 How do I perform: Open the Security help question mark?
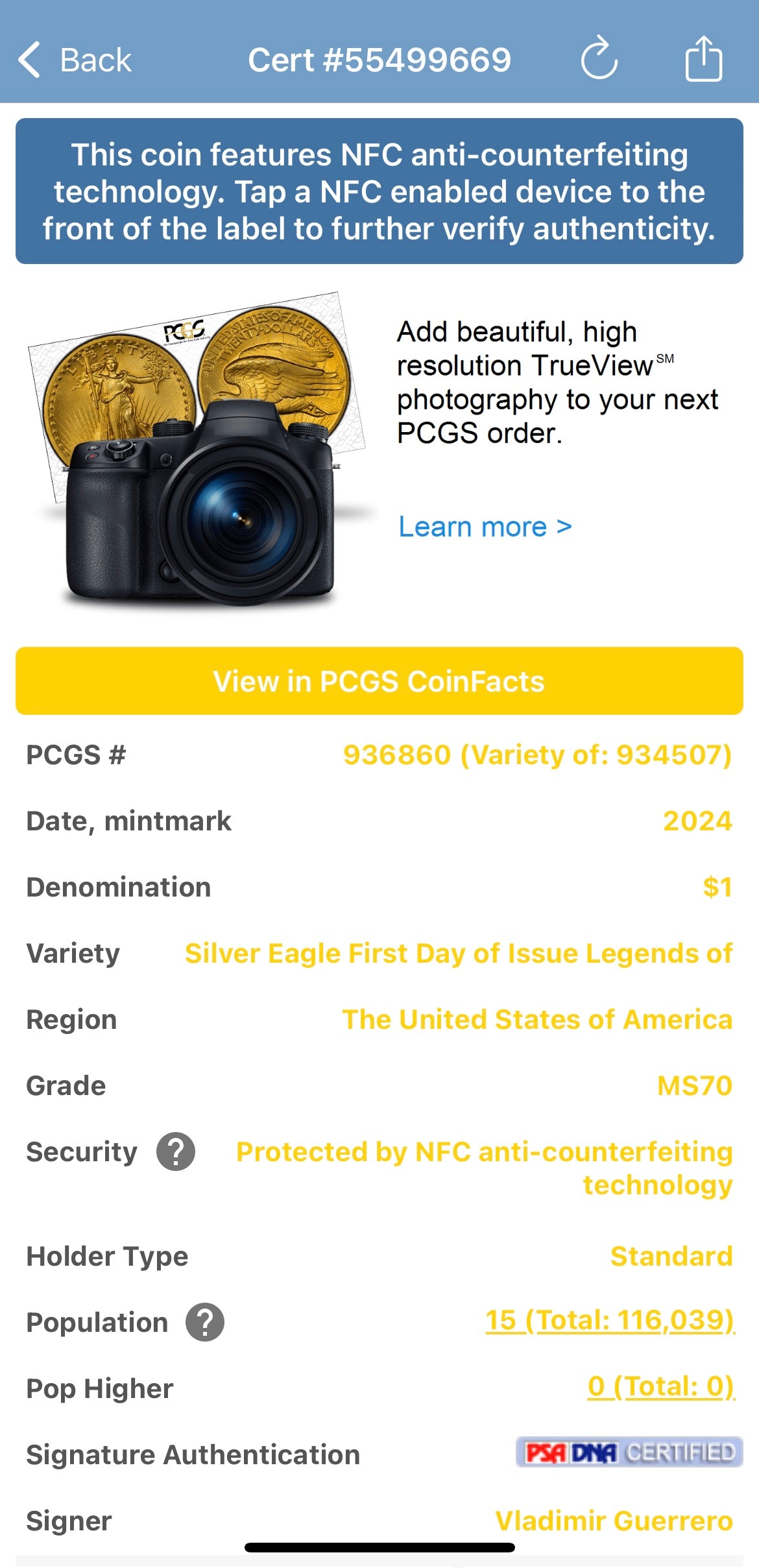click(176, 1152)
